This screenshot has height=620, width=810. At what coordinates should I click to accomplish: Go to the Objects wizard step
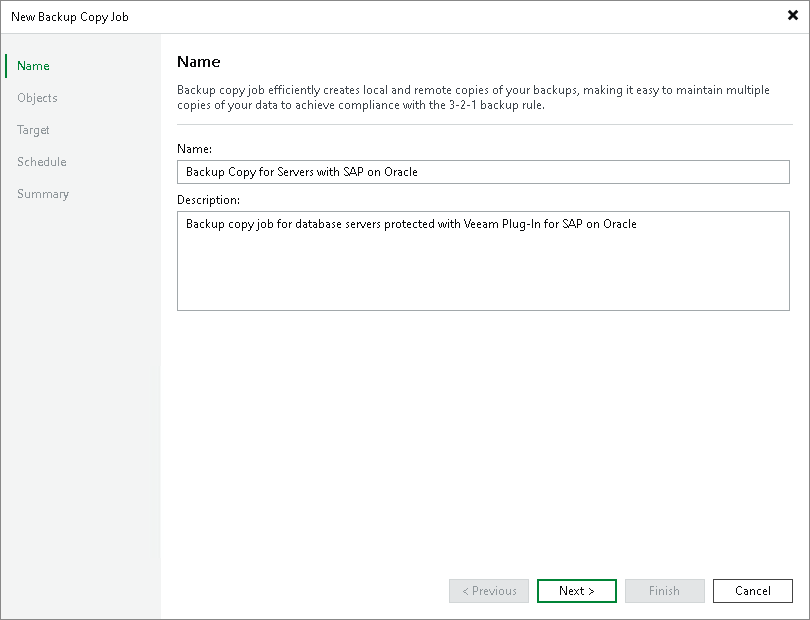tap(37, 98)
